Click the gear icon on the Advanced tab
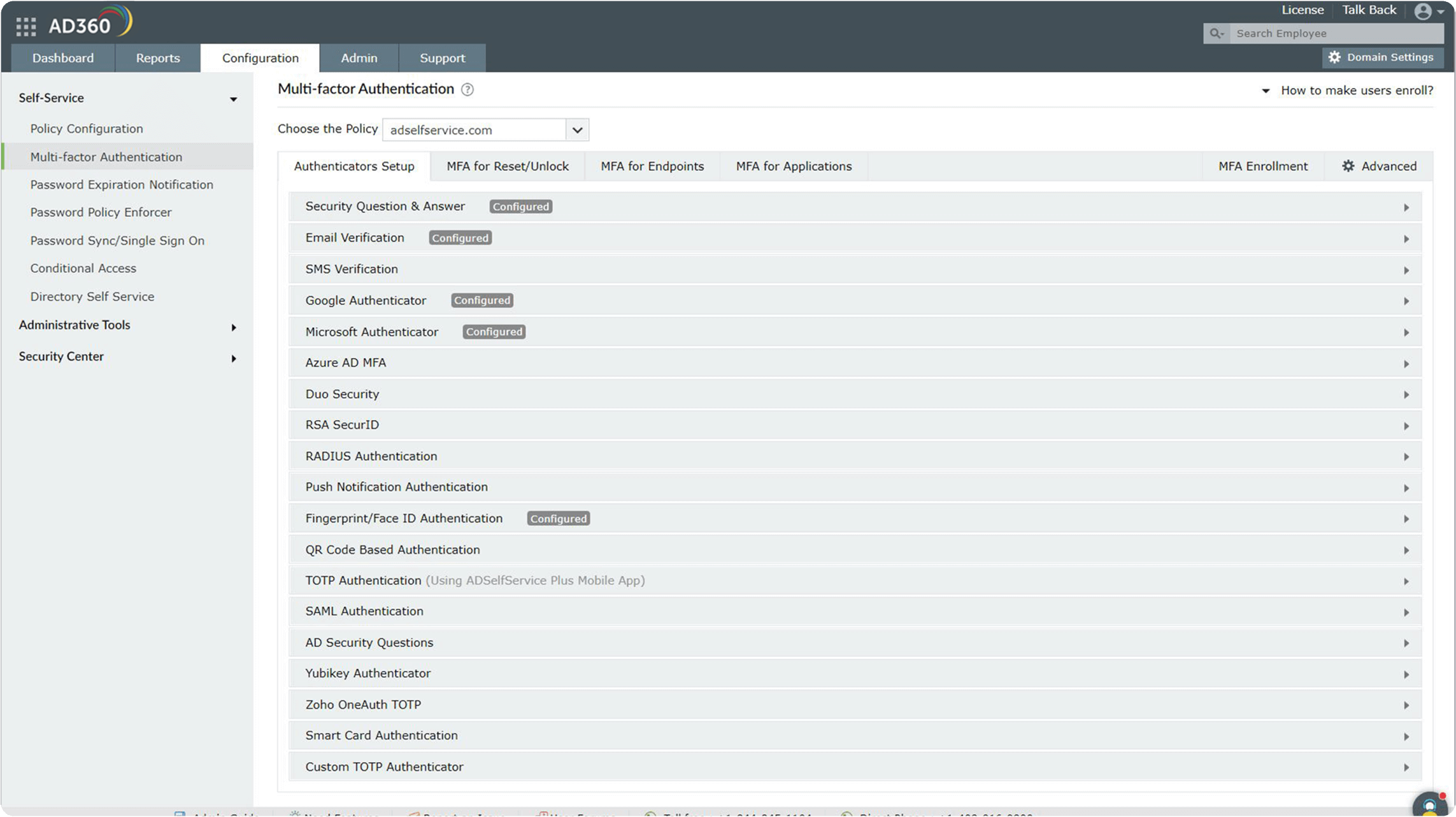Screen dimensions: 1456x817 pos(1348,166)
